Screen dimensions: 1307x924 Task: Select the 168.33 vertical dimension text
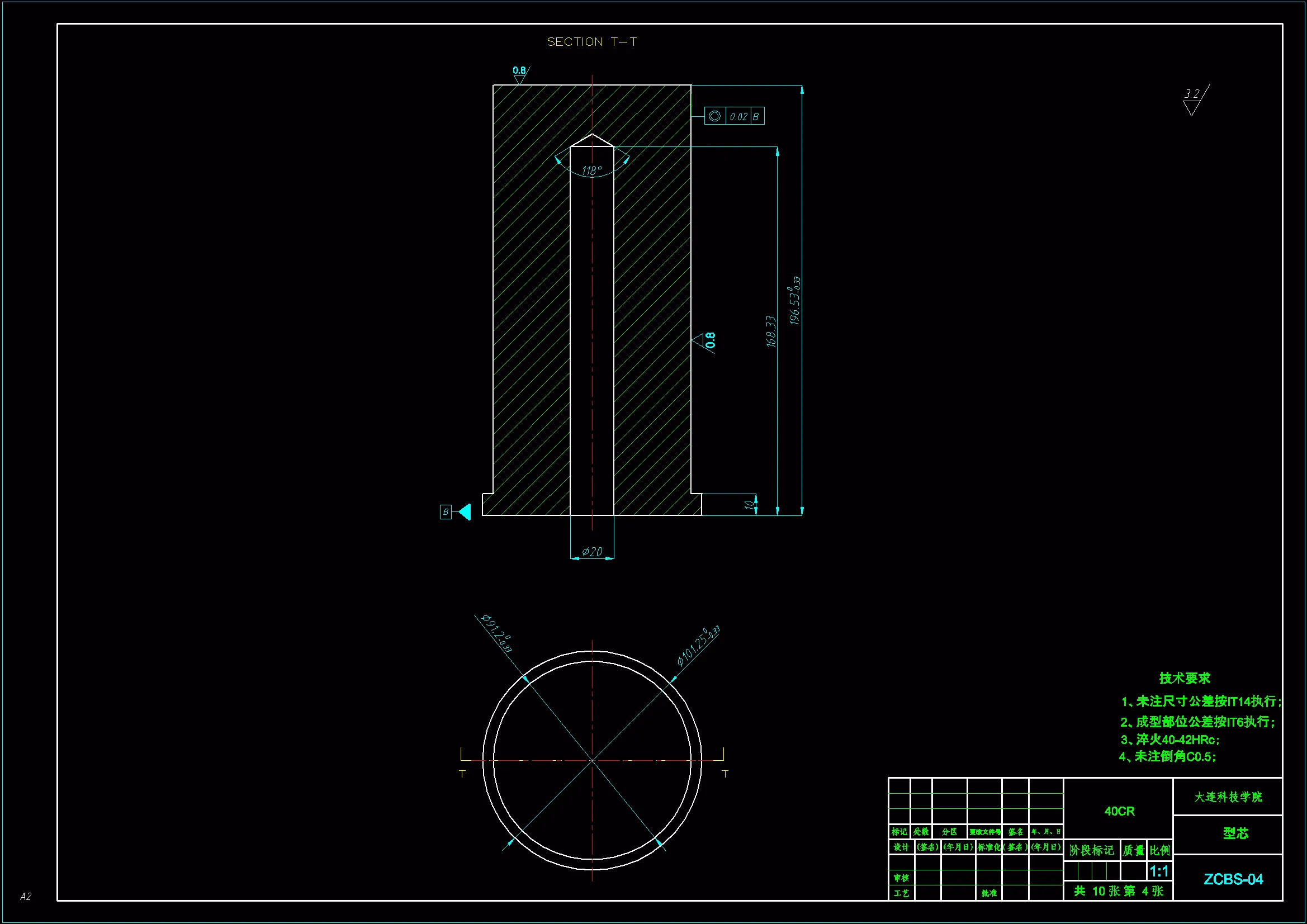771,331
